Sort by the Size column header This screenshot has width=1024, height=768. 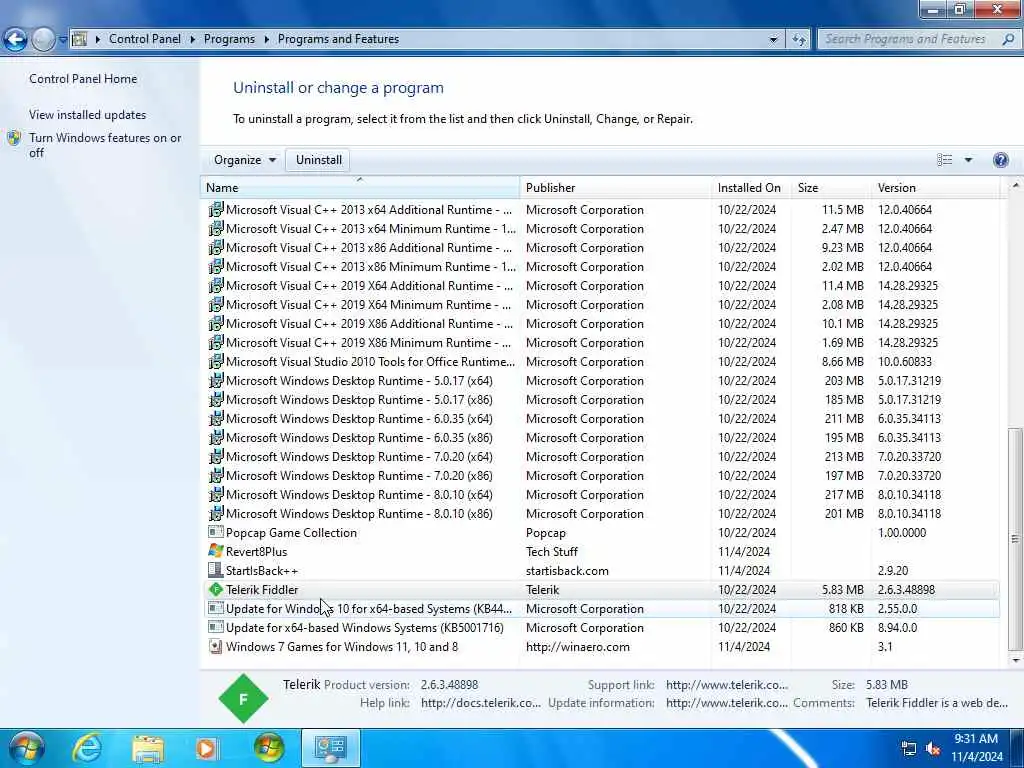pos(831,187)
